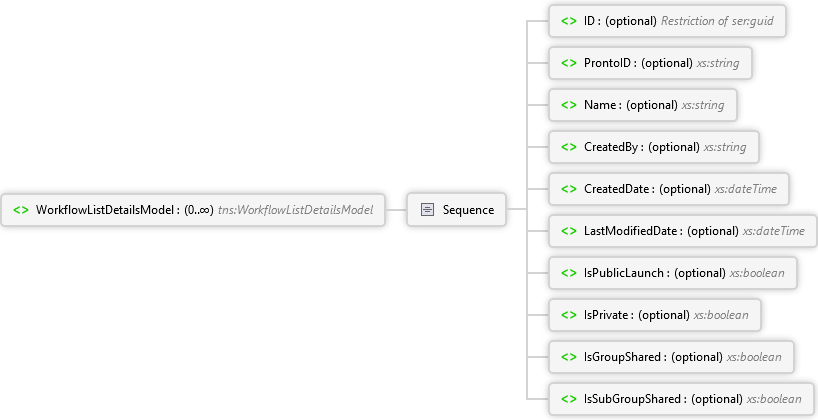The image size is (818, 420).
Task: Click the xs:boolean type of IsPrivate
Action: (721, 315)
